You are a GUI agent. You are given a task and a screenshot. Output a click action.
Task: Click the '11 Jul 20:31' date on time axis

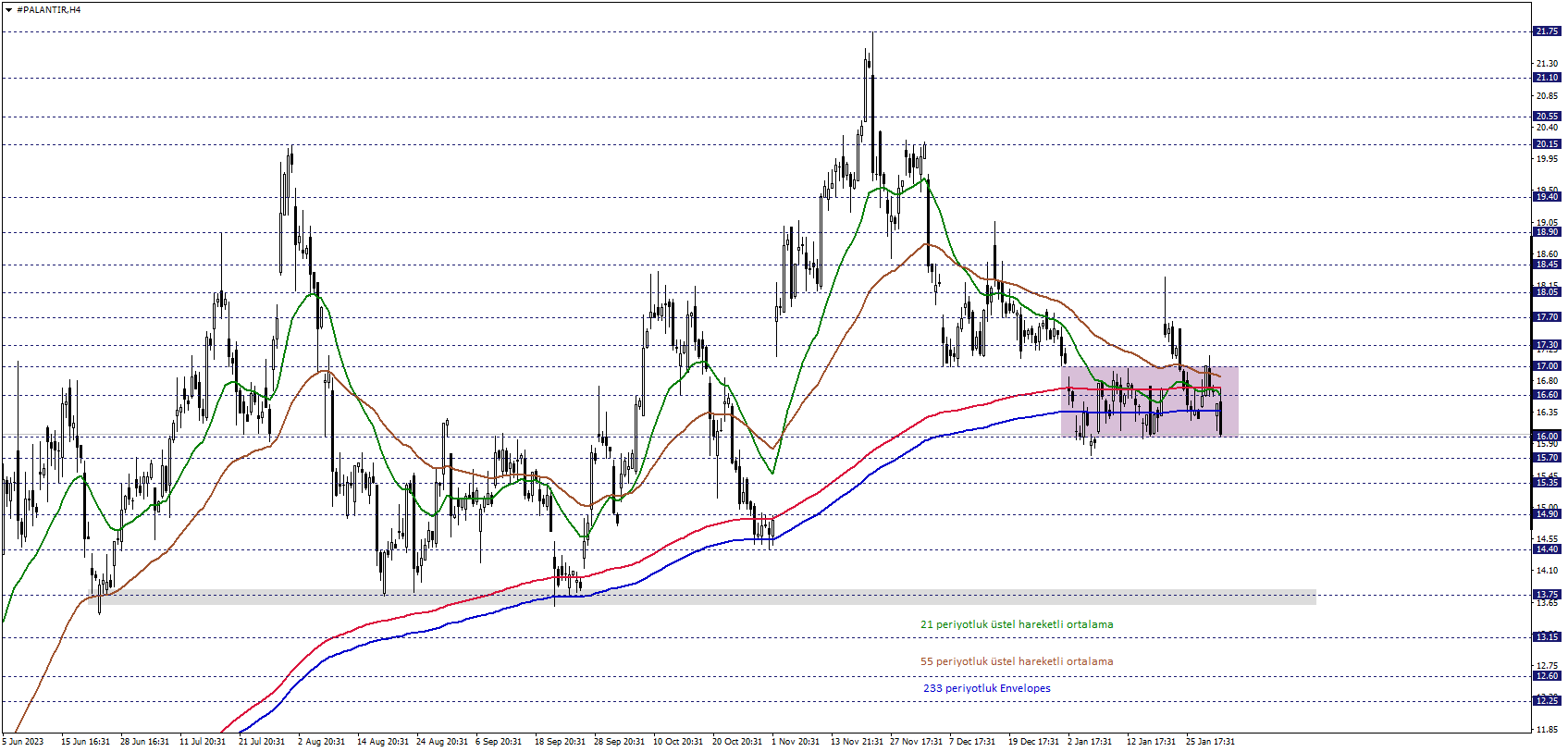click(203, 742)
